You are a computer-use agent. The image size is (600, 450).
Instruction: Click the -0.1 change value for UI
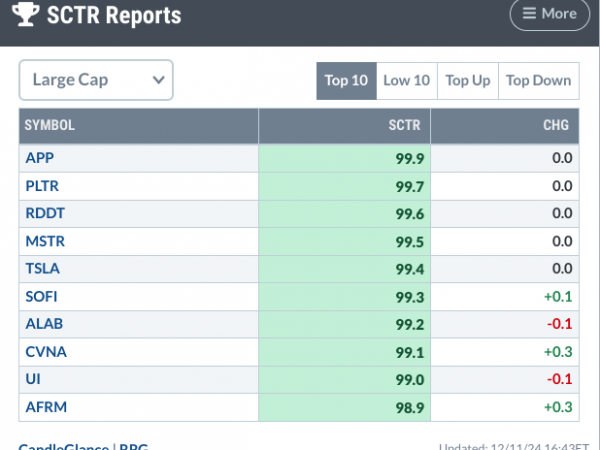coord(559,379)
